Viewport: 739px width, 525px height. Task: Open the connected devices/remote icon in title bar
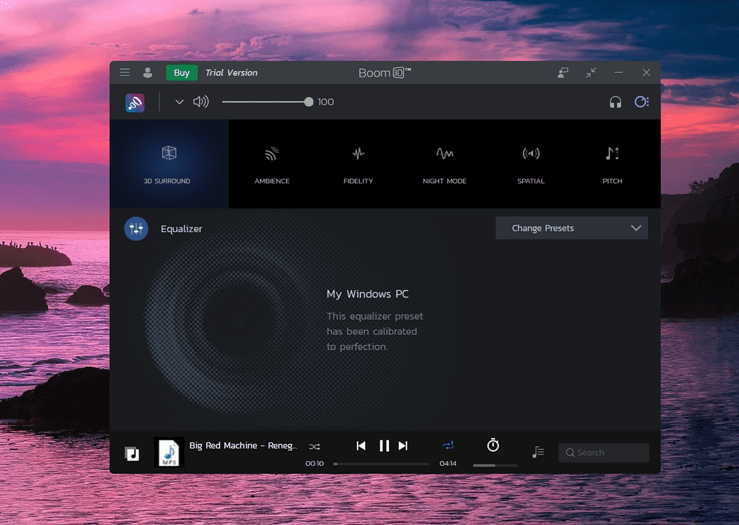563,72
